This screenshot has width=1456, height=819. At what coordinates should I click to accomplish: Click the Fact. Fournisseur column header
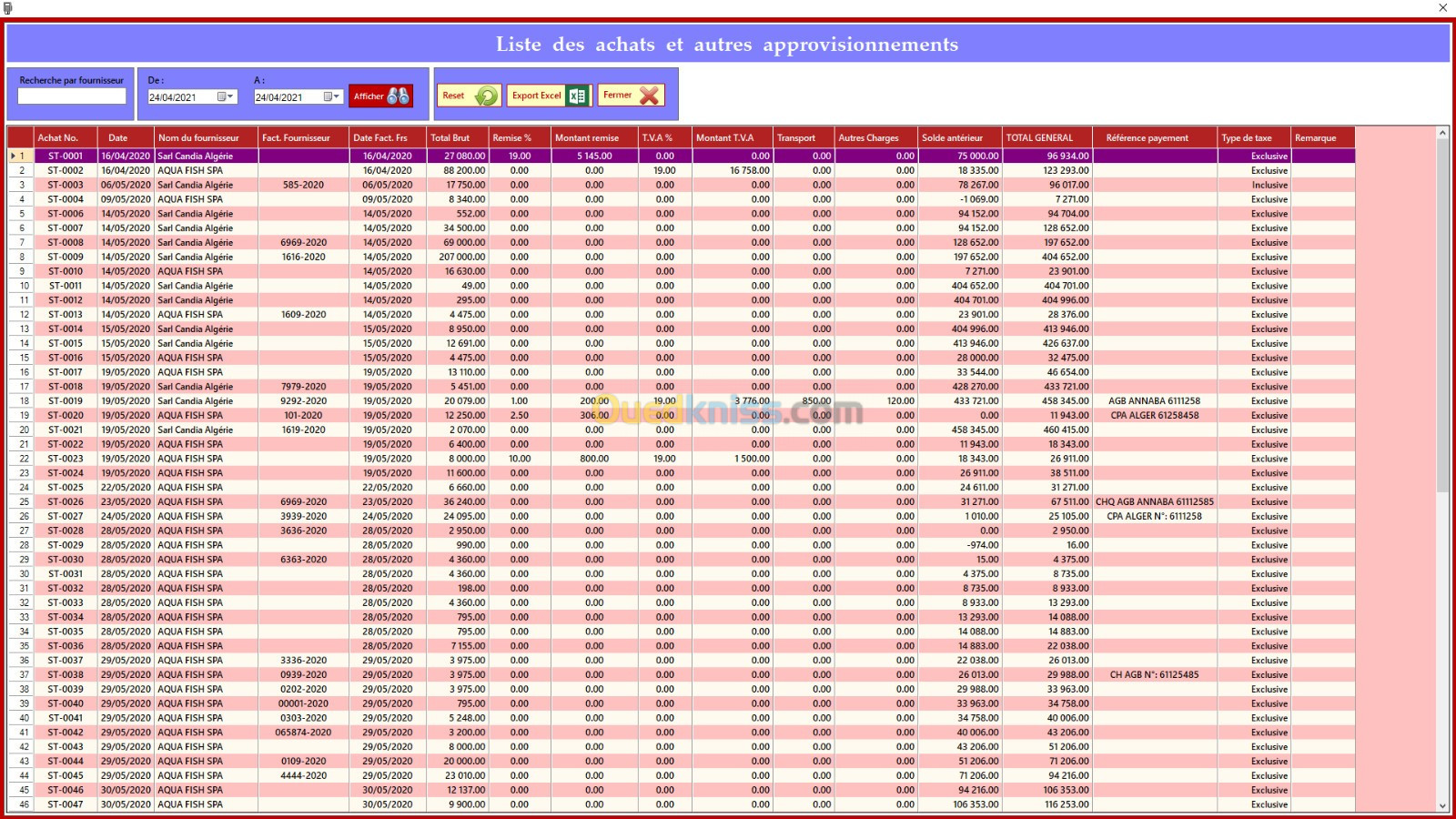pyautogui.click(x=304, y=137)
